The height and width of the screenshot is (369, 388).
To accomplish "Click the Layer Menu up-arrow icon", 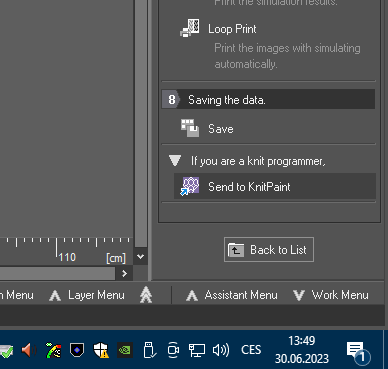I will [55, 295].
